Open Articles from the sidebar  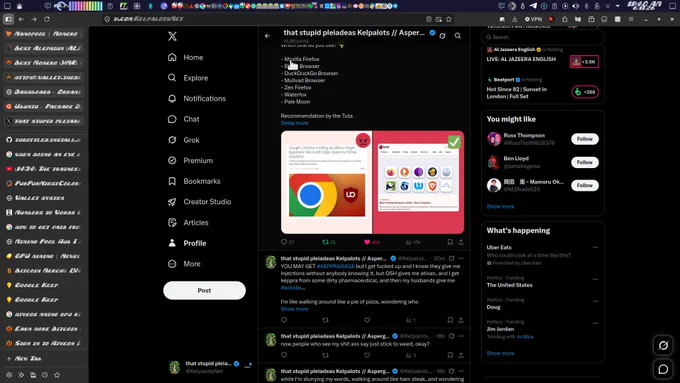[188, 223]
